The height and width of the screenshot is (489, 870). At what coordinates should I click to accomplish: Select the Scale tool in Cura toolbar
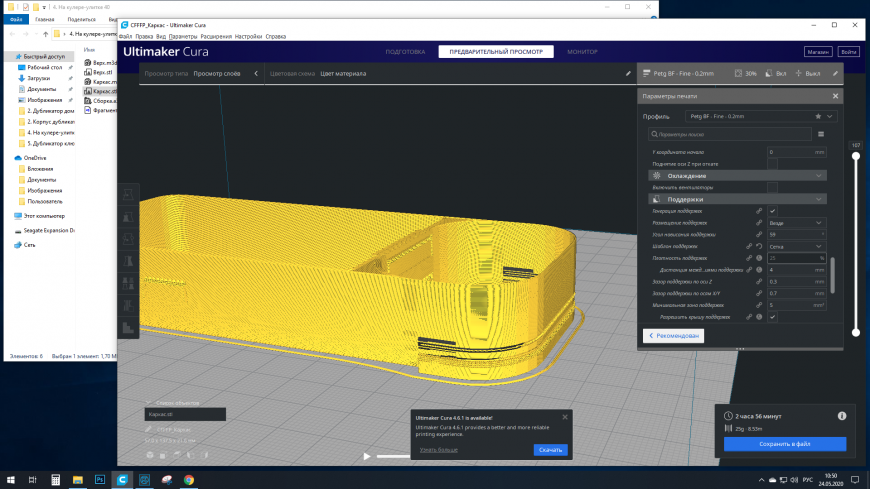[x=128, y=217]
